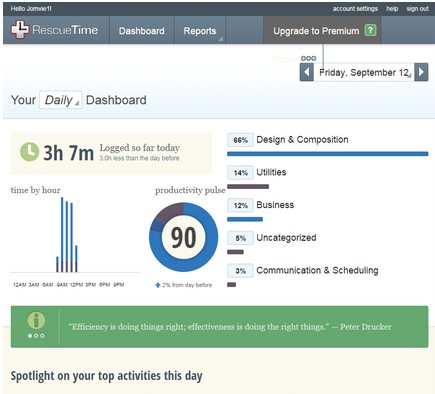
Task: Click the productivity pulse donut chart
Action: click(x=183, y=237)
